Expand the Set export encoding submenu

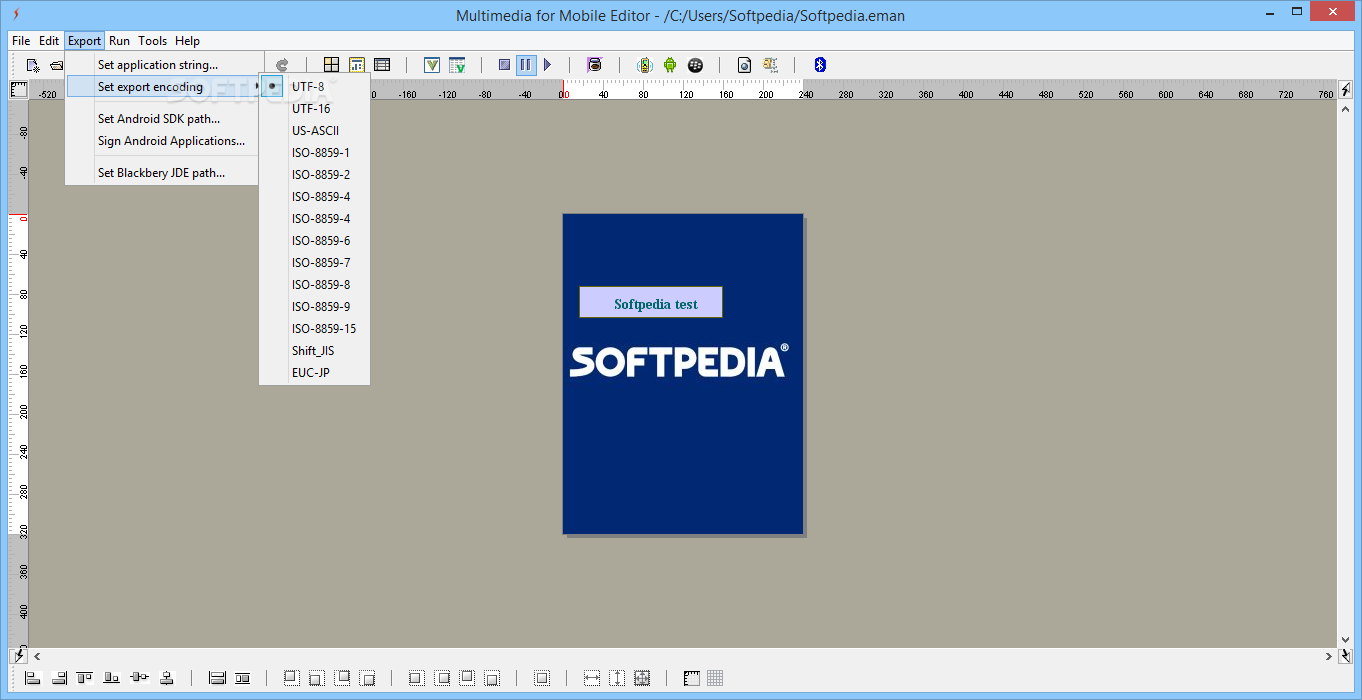tap(163, 87)
